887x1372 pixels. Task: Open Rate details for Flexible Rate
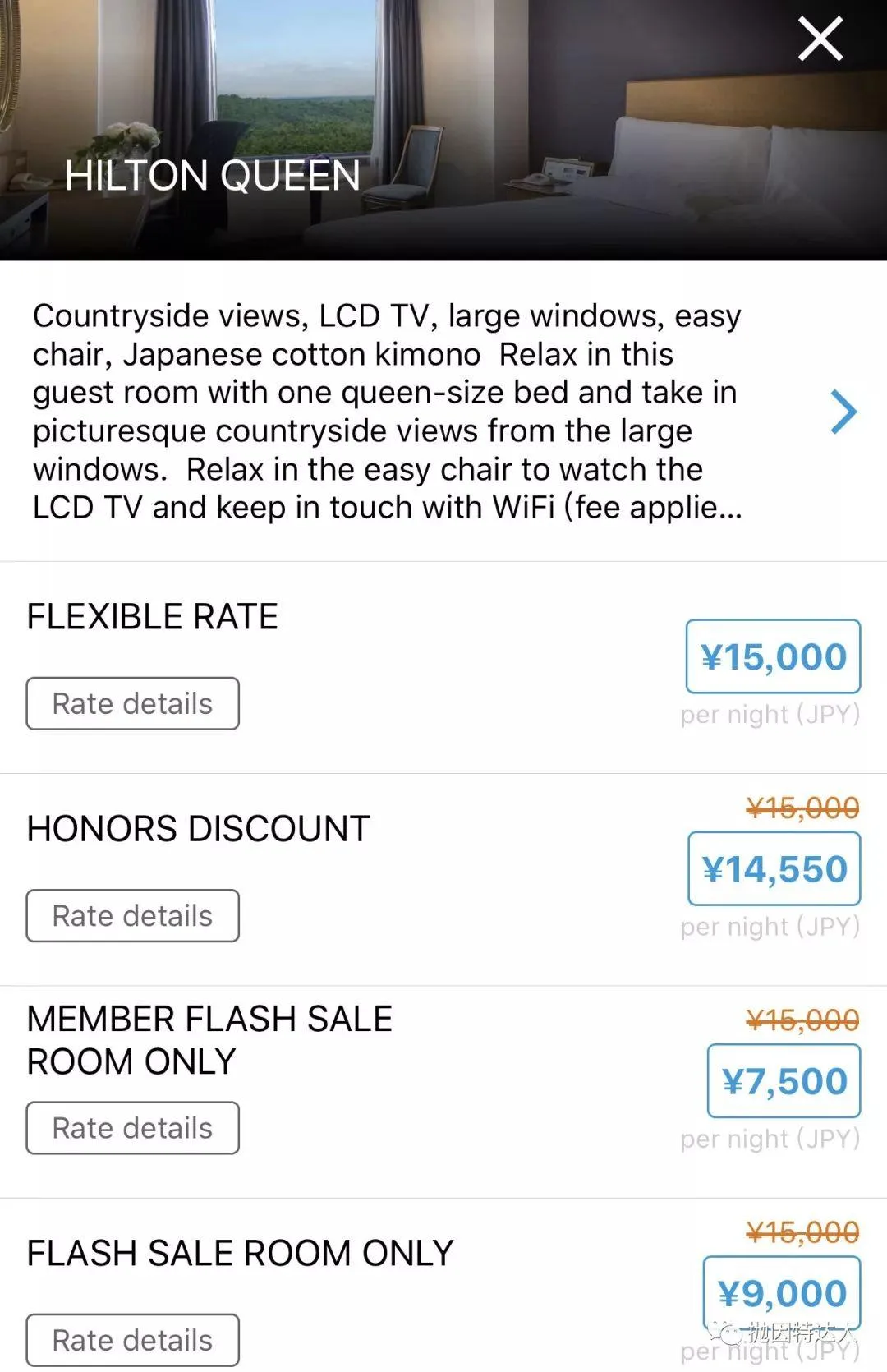coord(133,704)
